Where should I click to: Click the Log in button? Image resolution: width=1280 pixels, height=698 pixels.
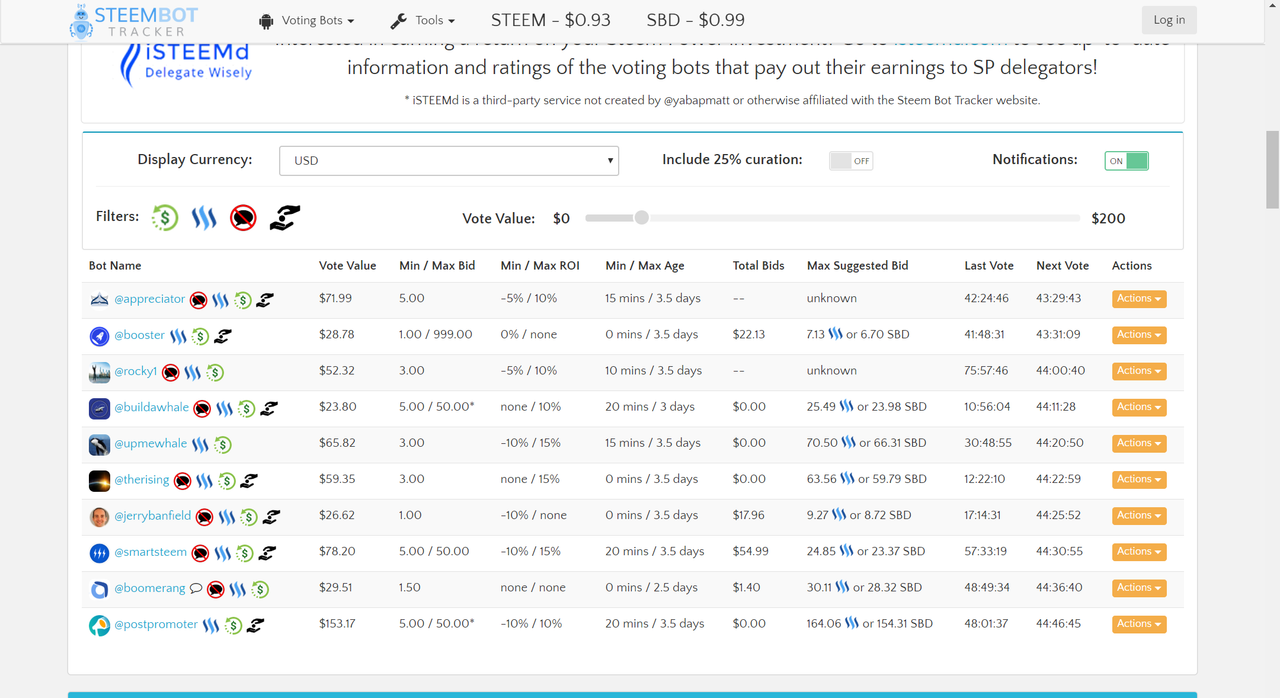click(x=1169, y=20)
